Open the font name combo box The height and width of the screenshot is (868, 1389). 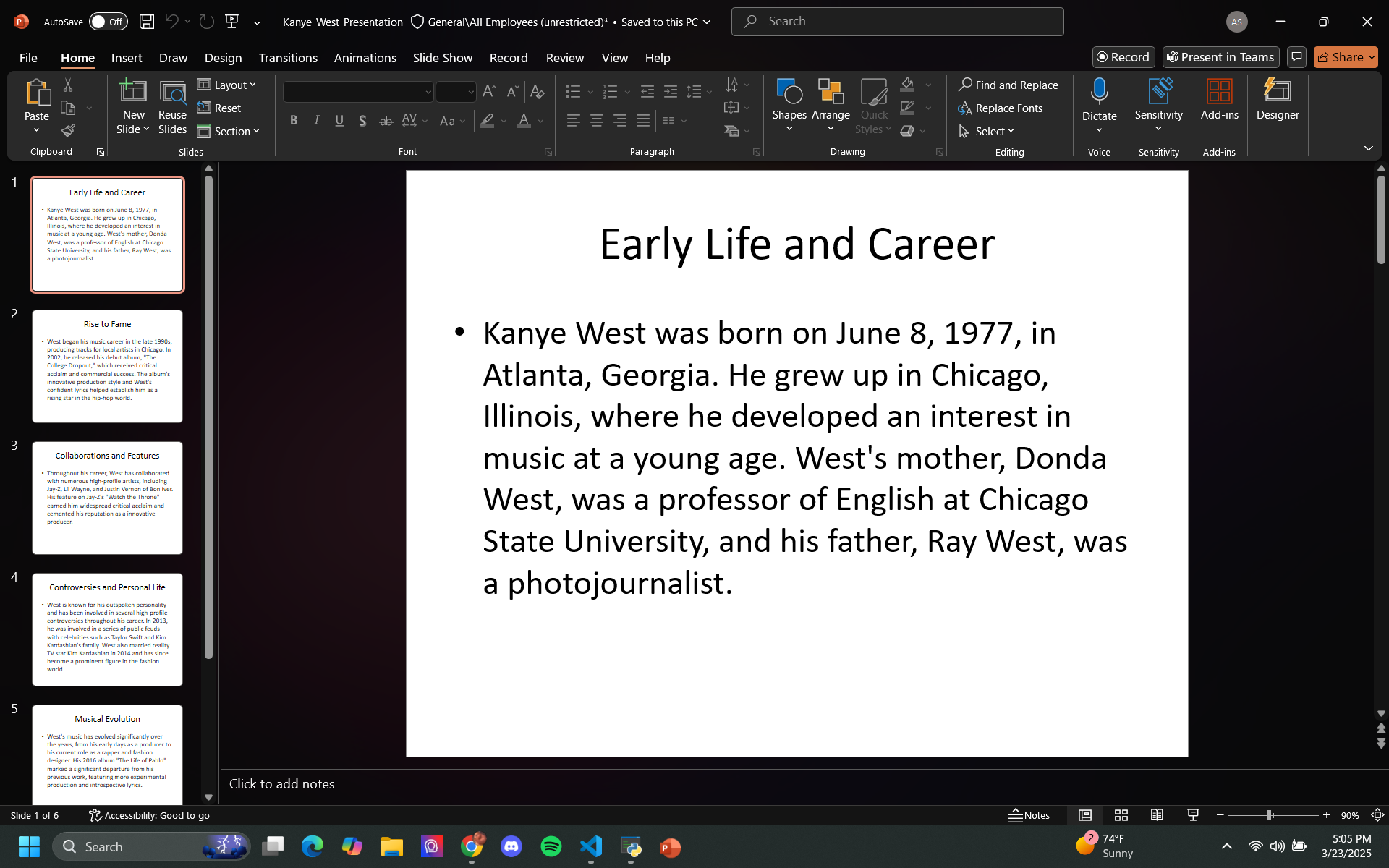pyautogui.click(x=357, y=92)
